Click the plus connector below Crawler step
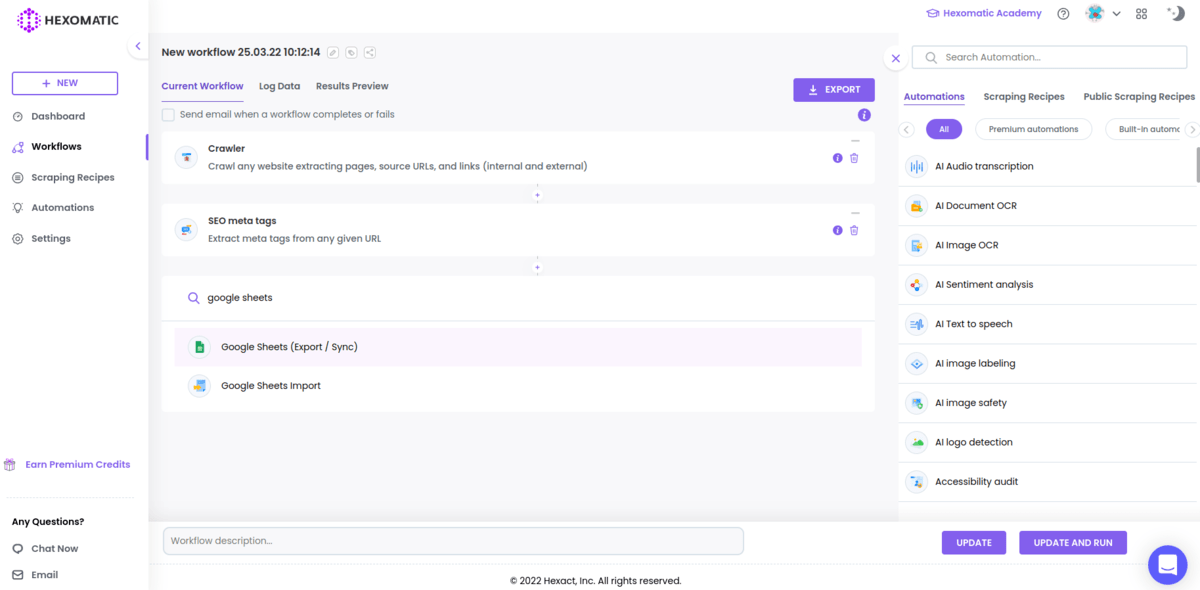 (537, 195)
